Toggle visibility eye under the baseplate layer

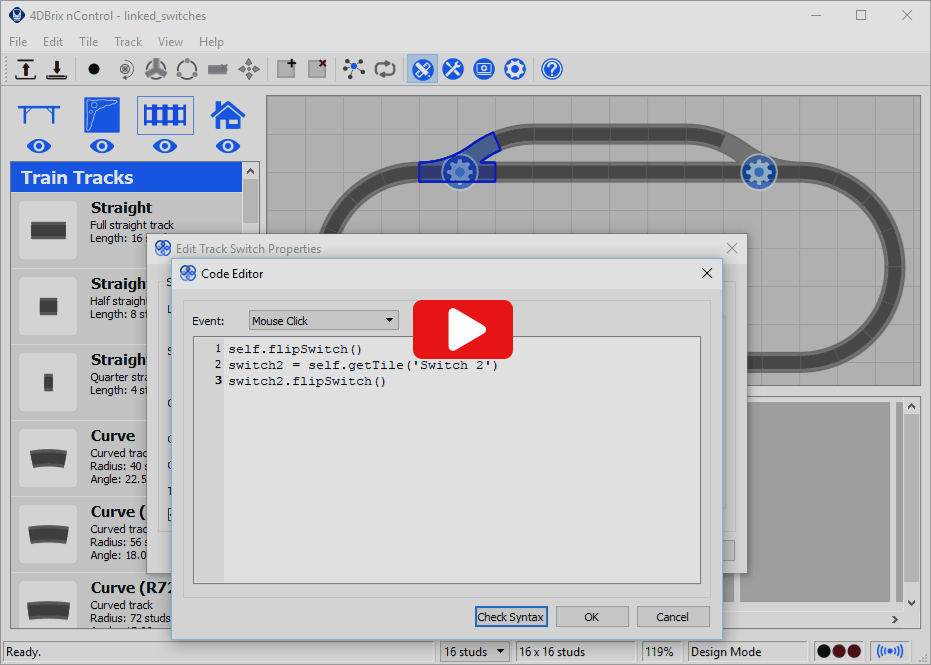[x=102, y=146]
